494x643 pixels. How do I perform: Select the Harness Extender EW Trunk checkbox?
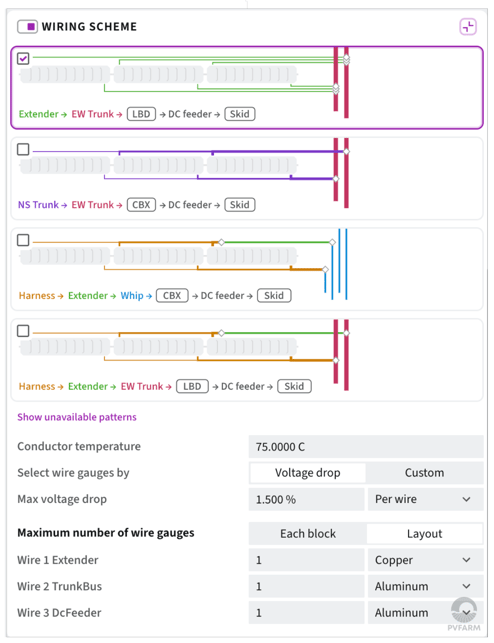(23, 331)
